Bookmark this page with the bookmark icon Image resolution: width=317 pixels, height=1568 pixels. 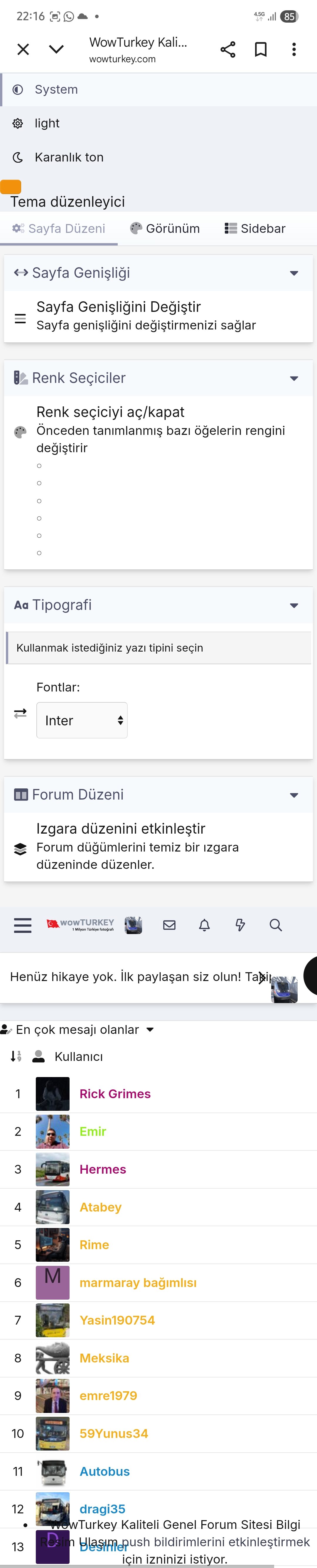tap(260, 49)
